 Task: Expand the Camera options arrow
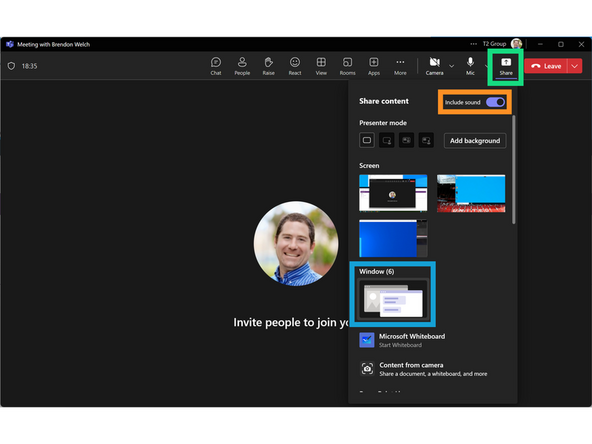[x=452, y=66]
